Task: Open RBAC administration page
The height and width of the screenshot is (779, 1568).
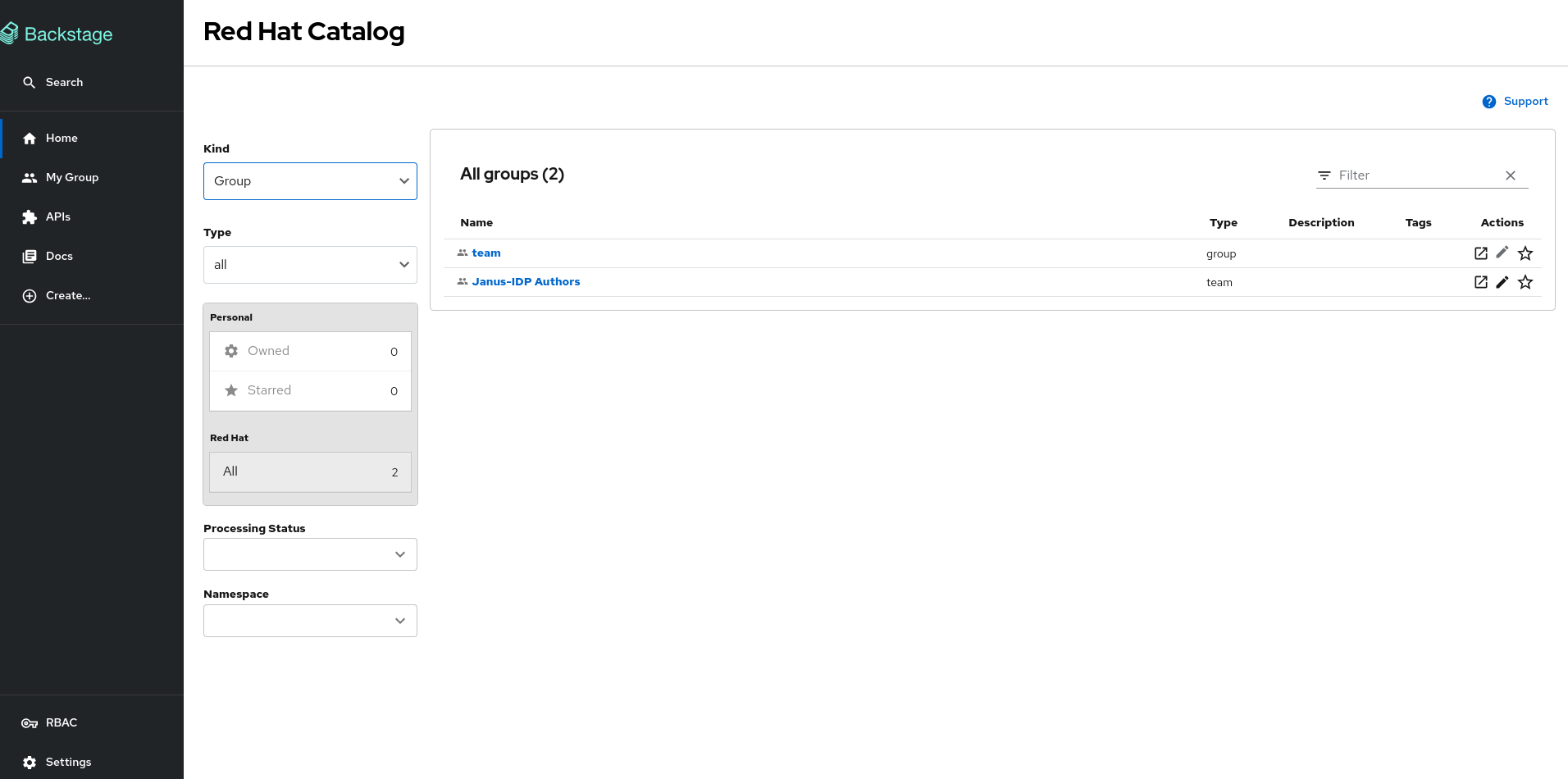Action: click(x=61, y=722)
